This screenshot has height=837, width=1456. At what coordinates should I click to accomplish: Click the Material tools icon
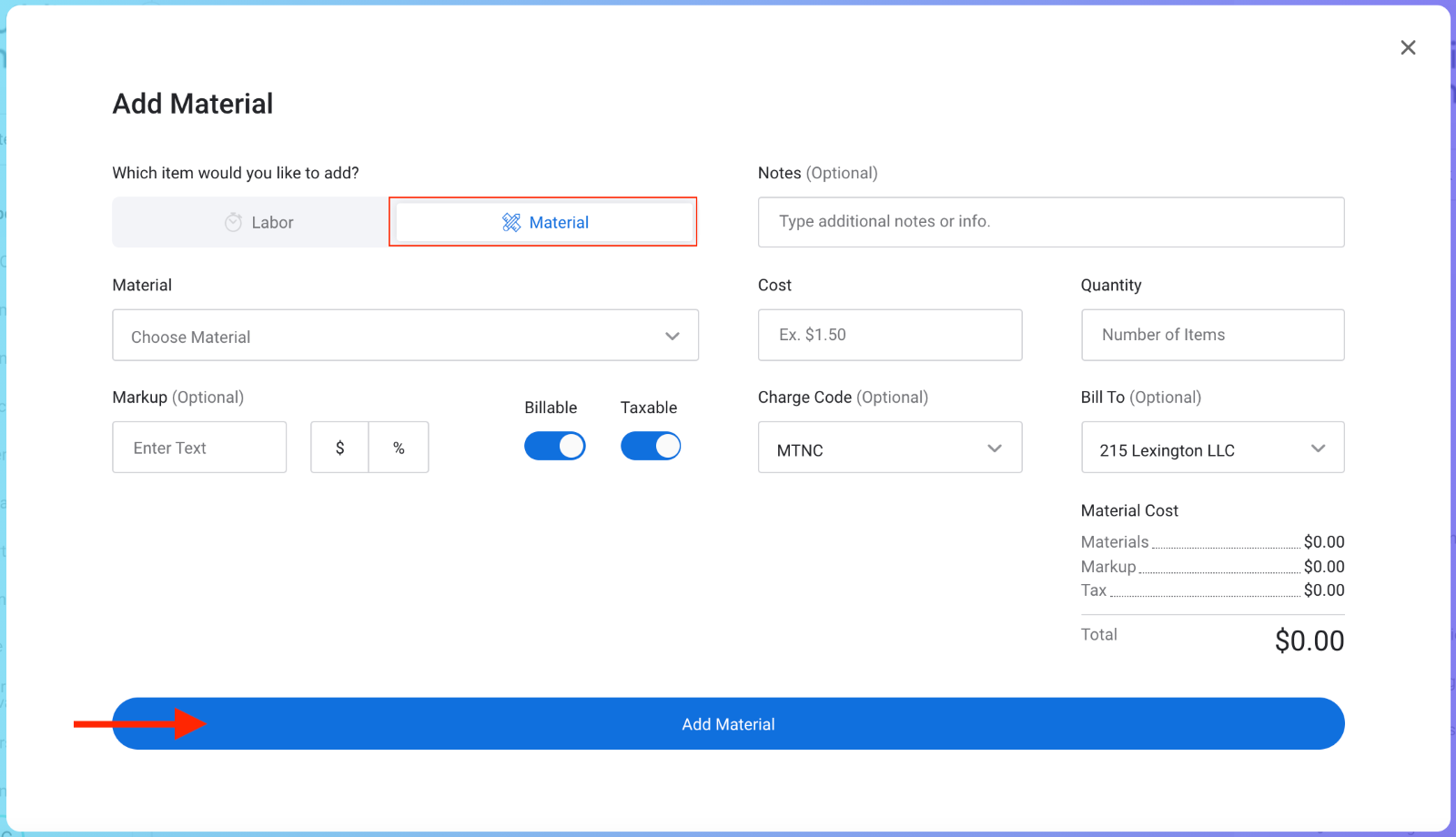[x=511, y=222]
